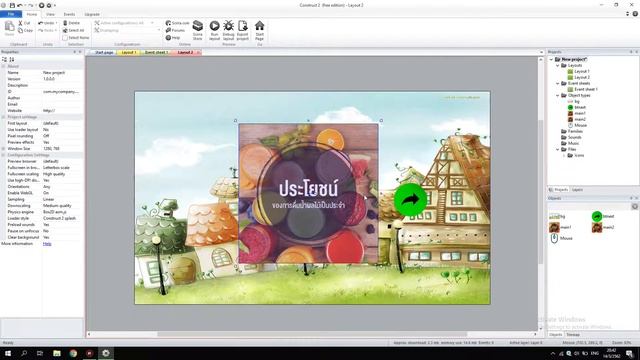The image size is (640, 360).
Task: Select bg object in Objects panel
Action: 558,216
